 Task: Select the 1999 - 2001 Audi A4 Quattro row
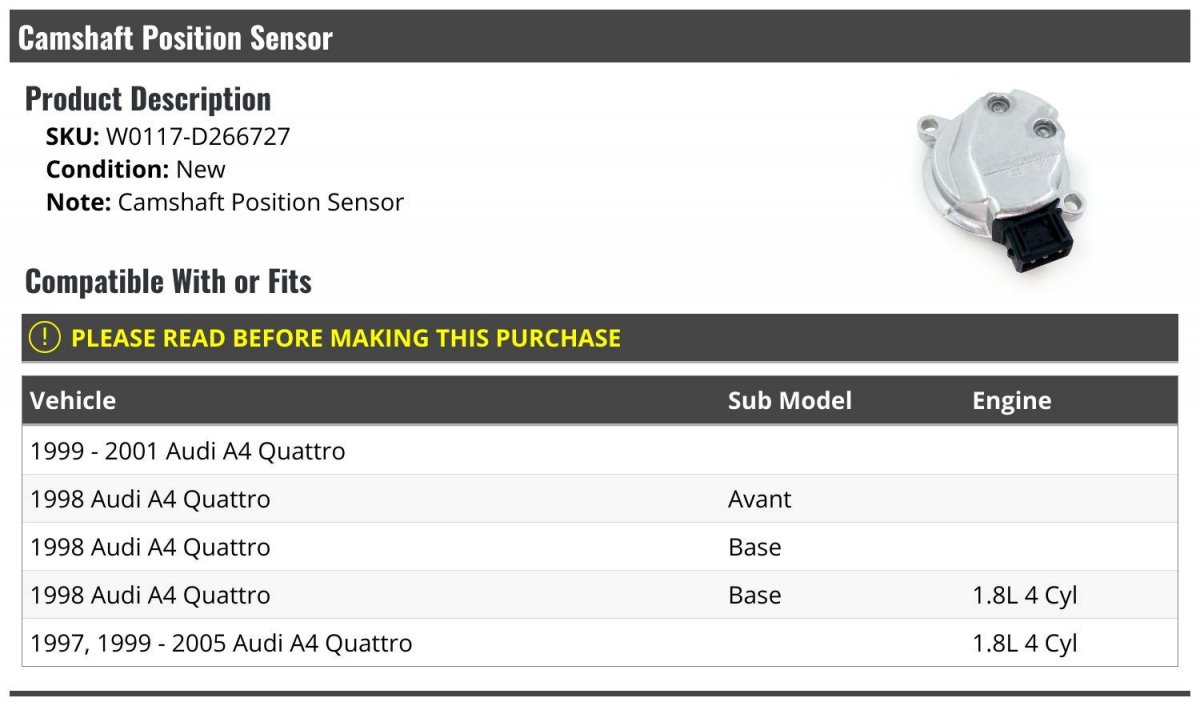600,451
